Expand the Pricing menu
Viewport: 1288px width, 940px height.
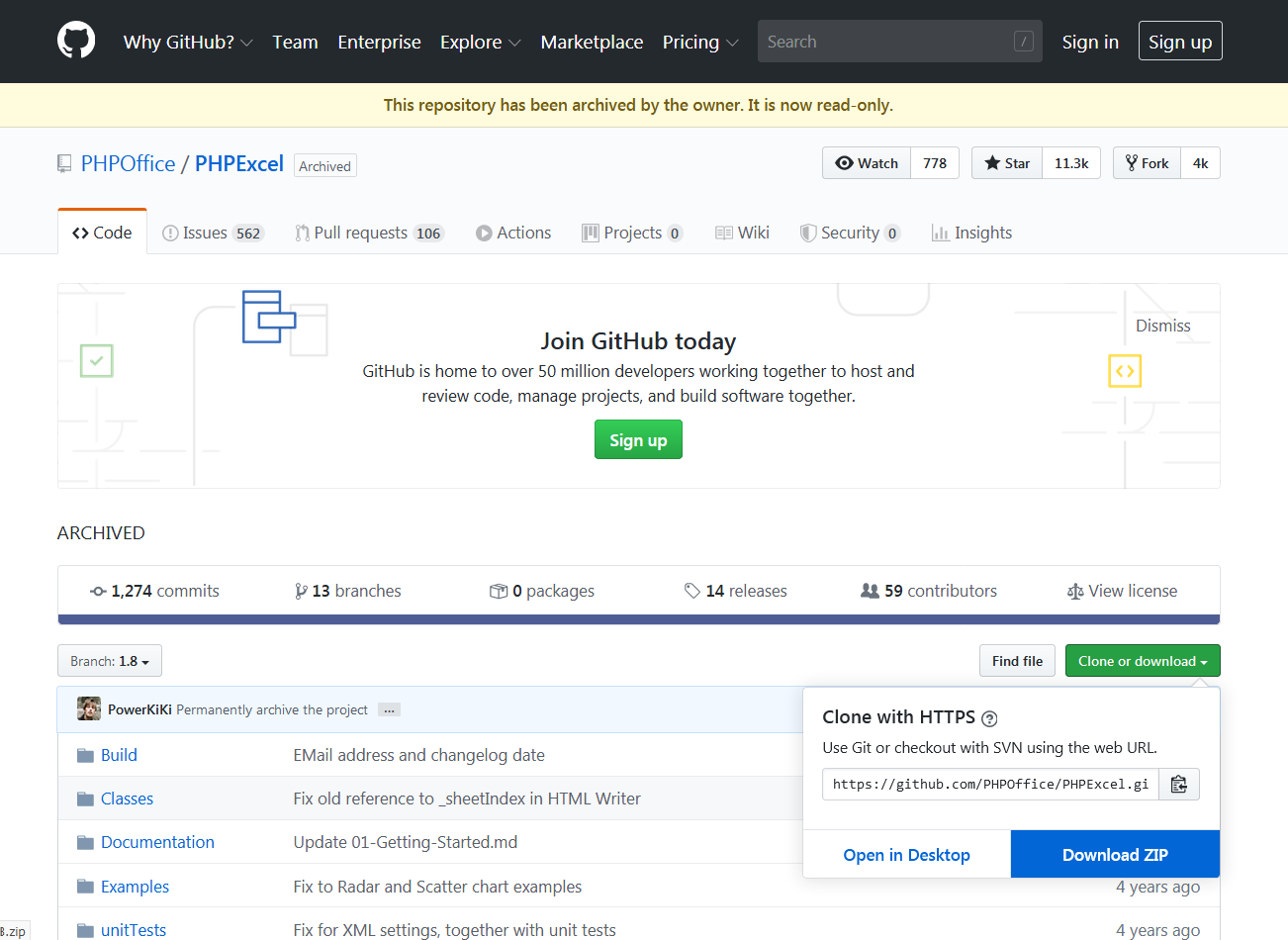[700, 42]
